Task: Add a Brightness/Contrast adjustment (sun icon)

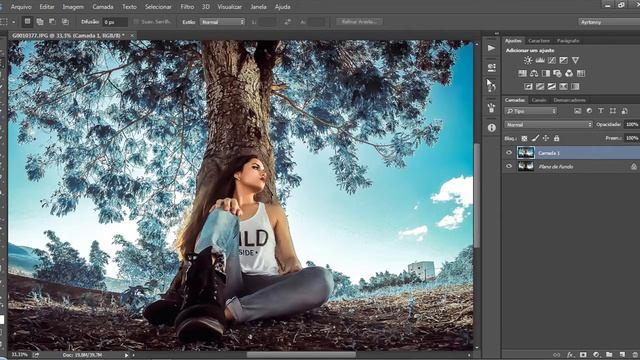Action: (x=528, y=60)
